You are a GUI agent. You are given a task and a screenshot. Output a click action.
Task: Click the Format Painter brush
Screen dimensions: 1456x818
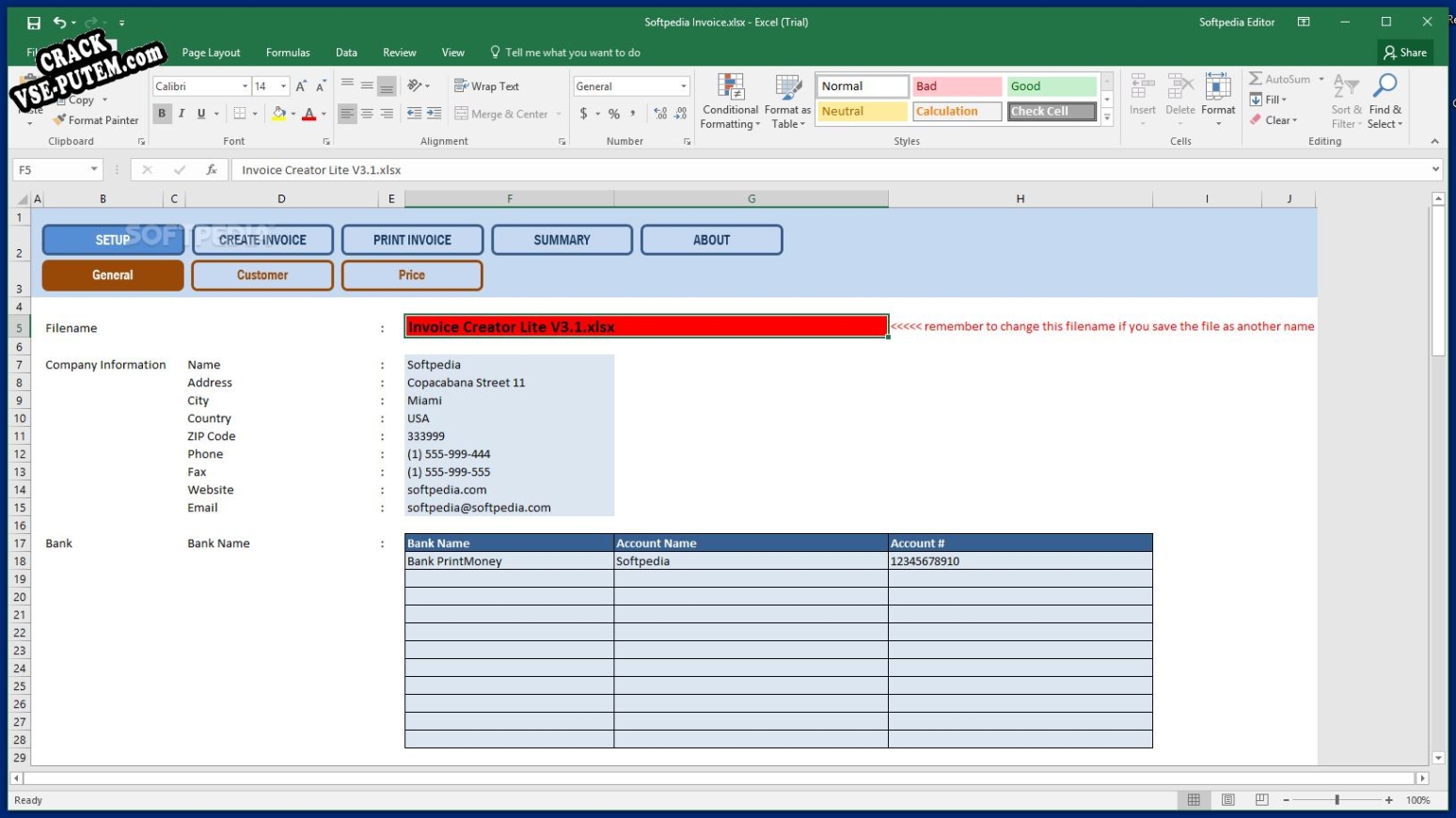pos(96,120)
